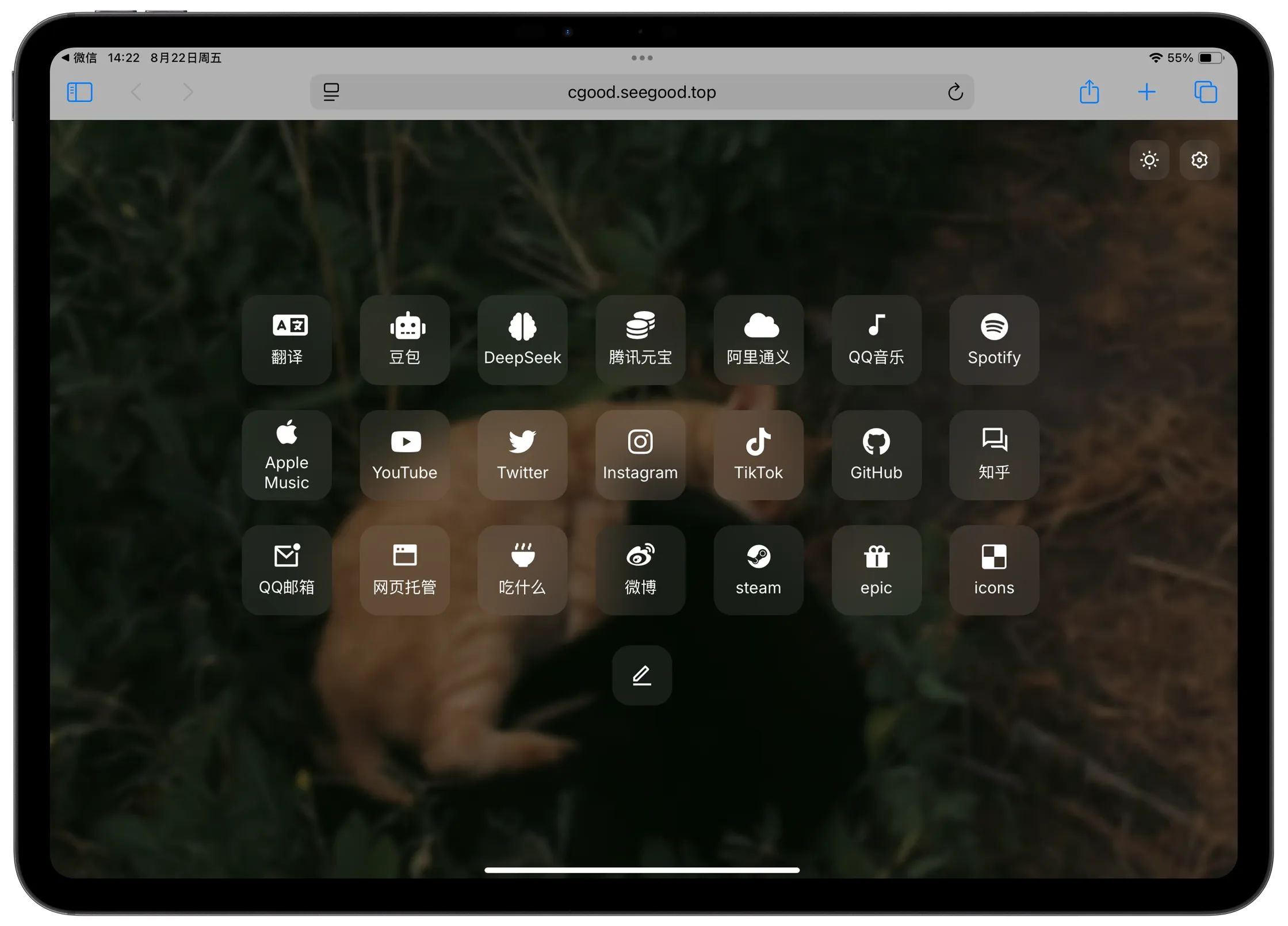
Task: Show the Safari sidebar
Action: click(x=80, y=92)
